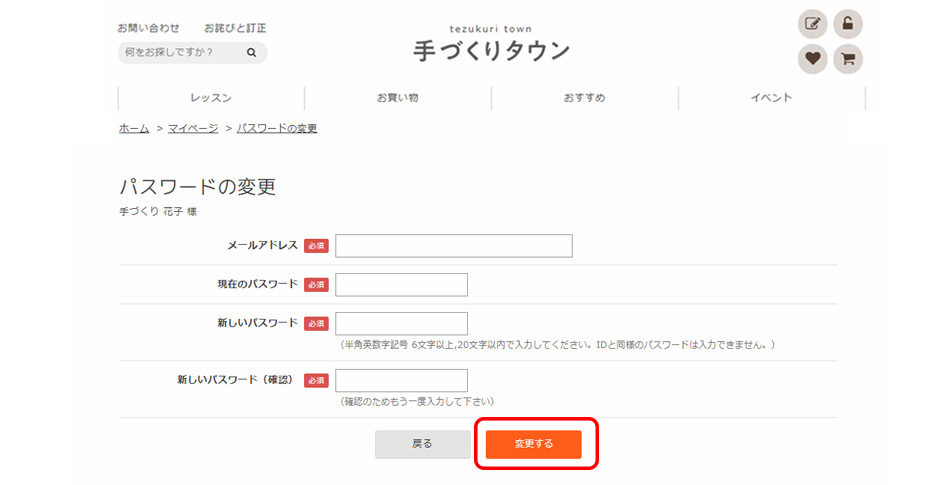Navigate to マイページ in the breadcrumb
Screen dimensions: 950x485
pos(191,128)
